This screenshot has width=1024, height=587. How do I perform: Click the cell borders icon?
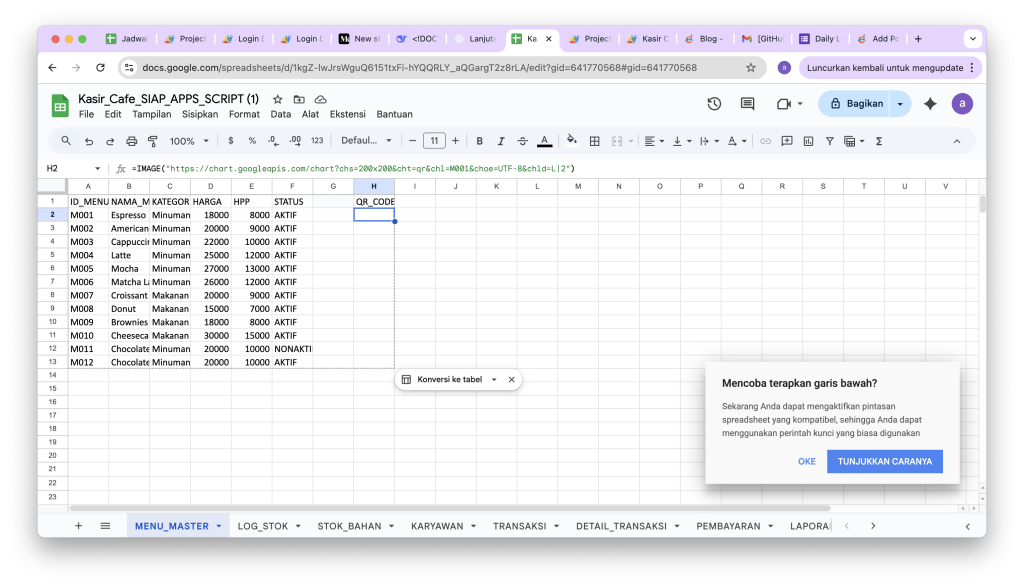click(x=595, y=141)
